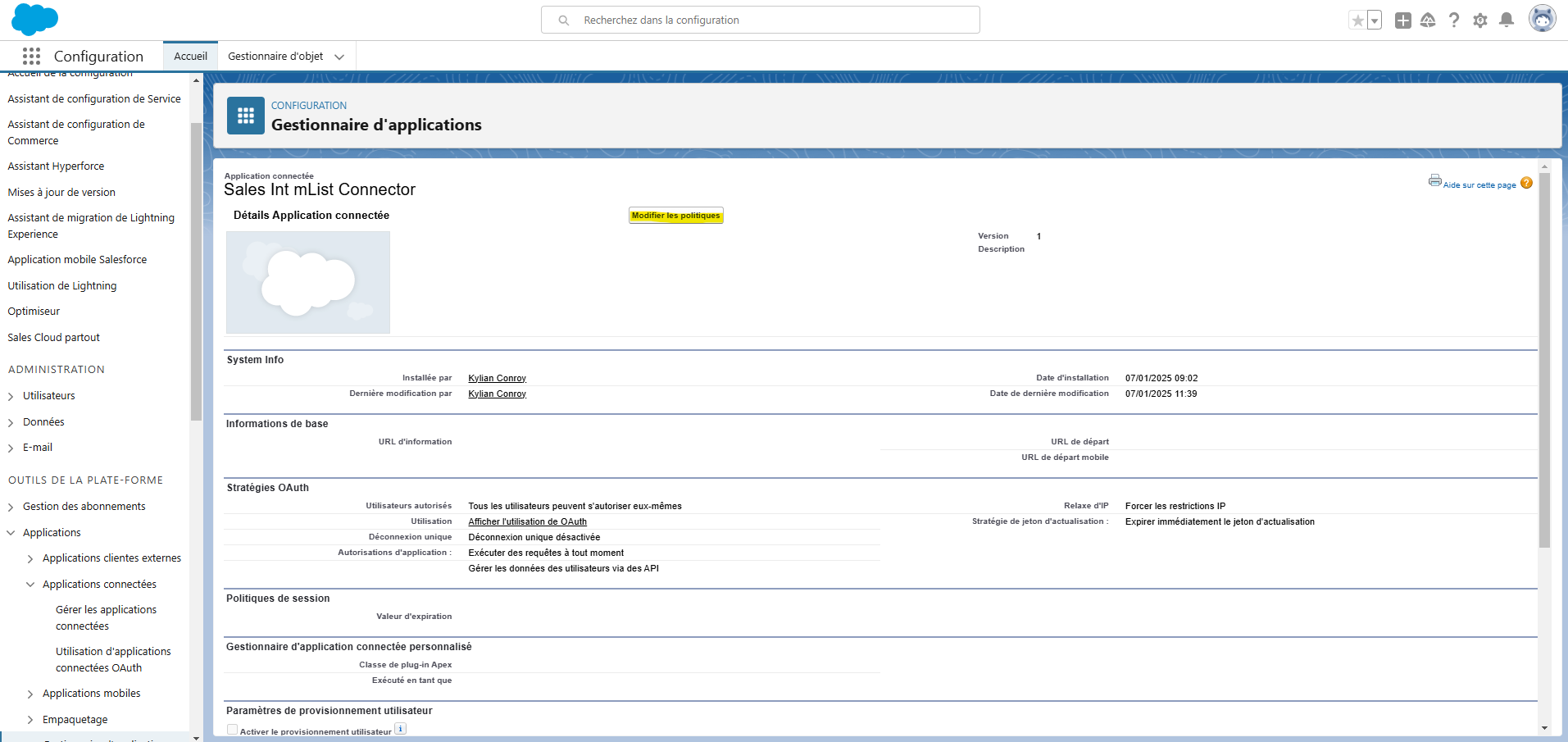Click 'Expirer immédiatement le jeton d'actualisation' value
1568x742 pixels.
[1220, 521]
